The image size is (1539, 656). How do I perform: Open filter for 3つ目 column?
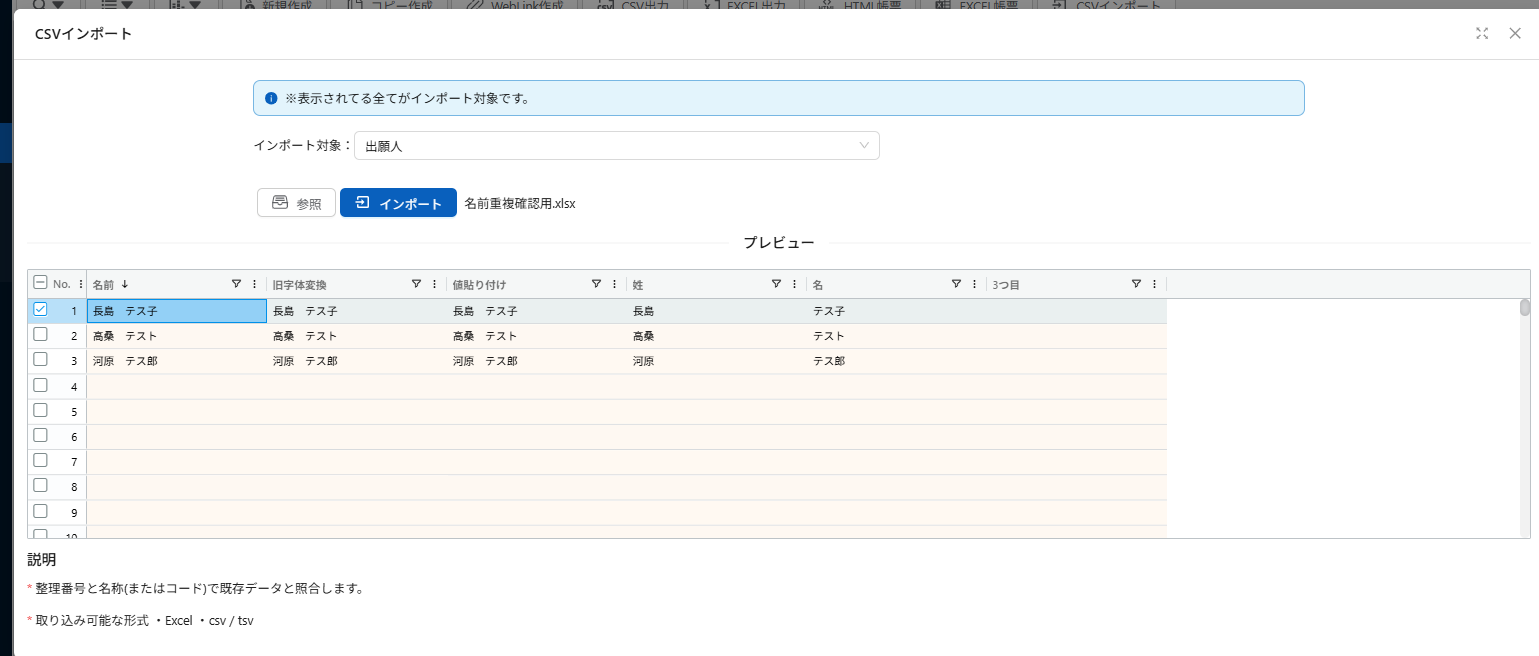[1136, 284]
